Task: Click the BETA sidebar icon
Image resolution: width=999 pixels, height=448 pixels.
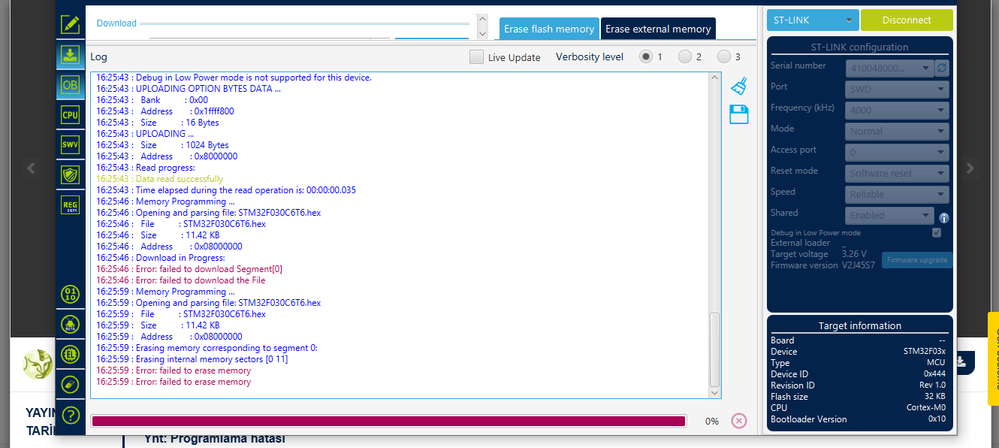Action: (x=70, y=324)
